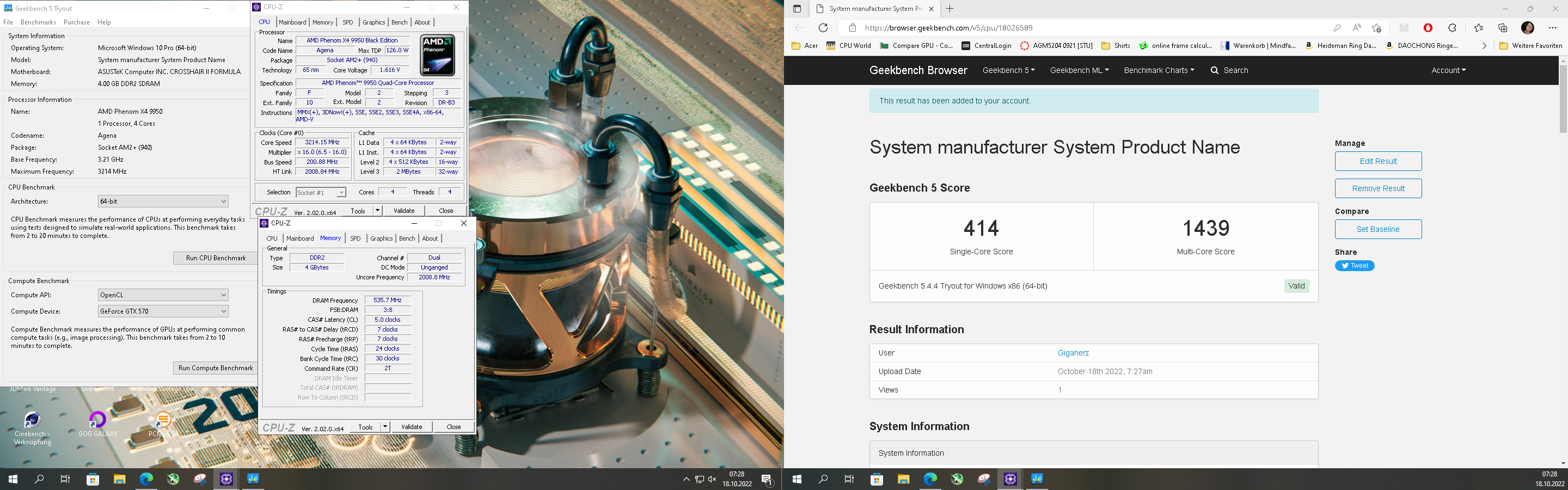
Task: Expand the Benchmark Charts navbar dropdown
Action: pos(1159,70)
